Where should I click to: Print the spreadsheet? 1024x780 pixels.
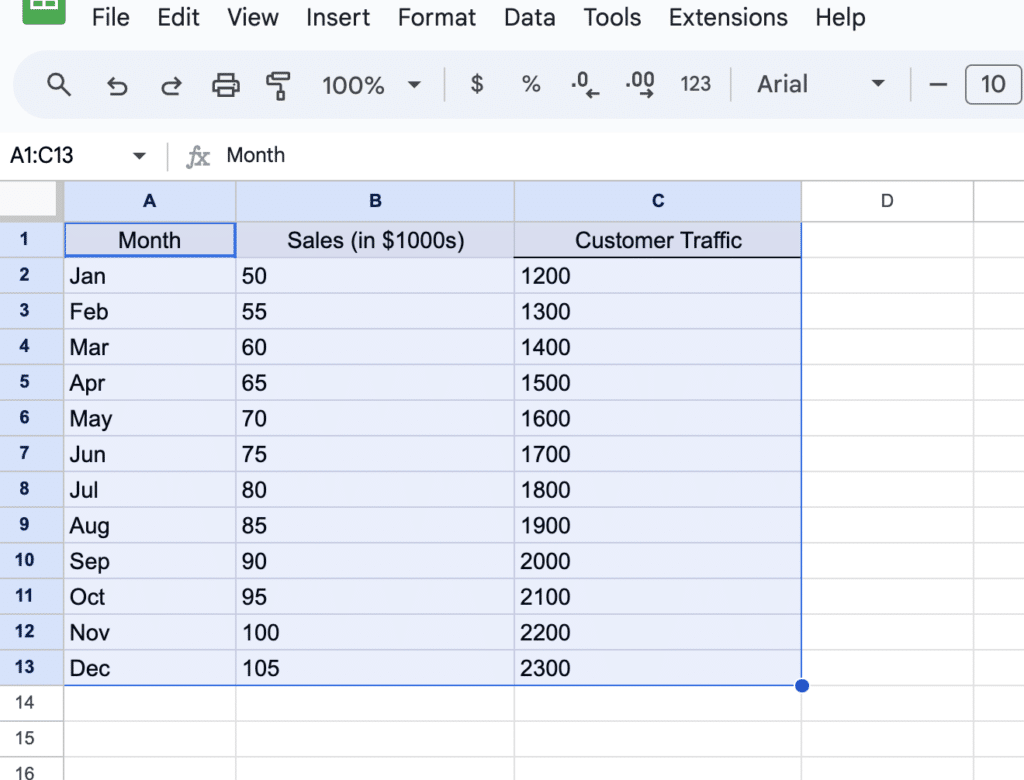pos(226,85)
